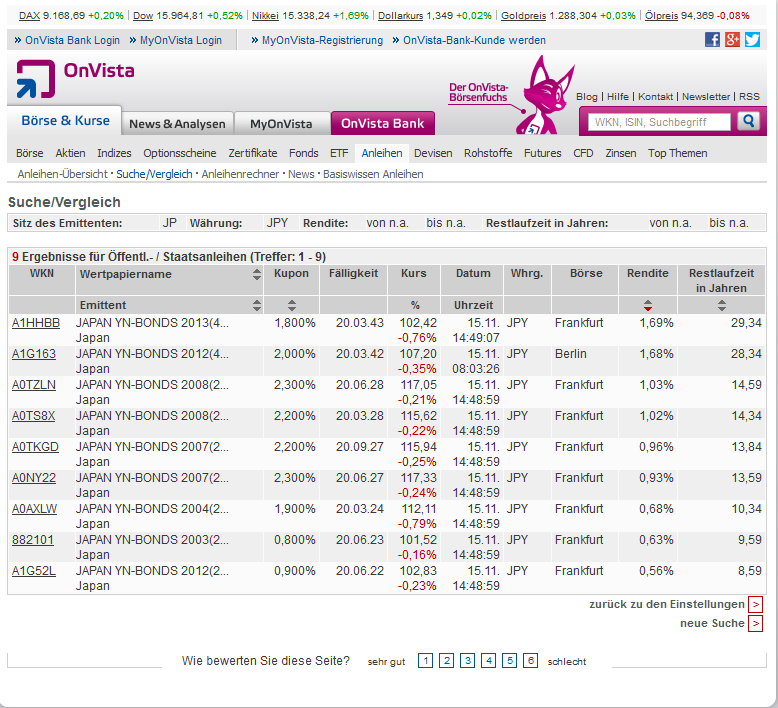
Task: Sort table by Wertpapiername arrows
Action: click(x=257, y=274)
